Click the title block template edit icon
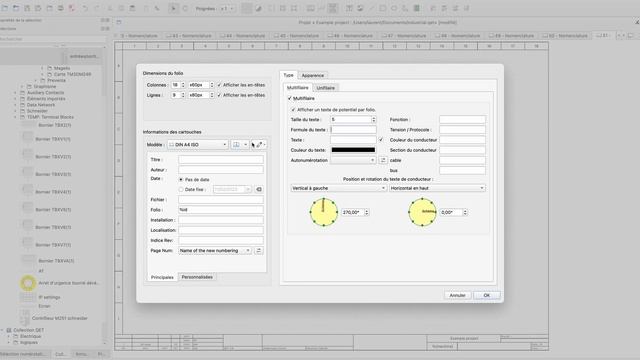Screen dimensions: 640x360 tap(260, 144)
